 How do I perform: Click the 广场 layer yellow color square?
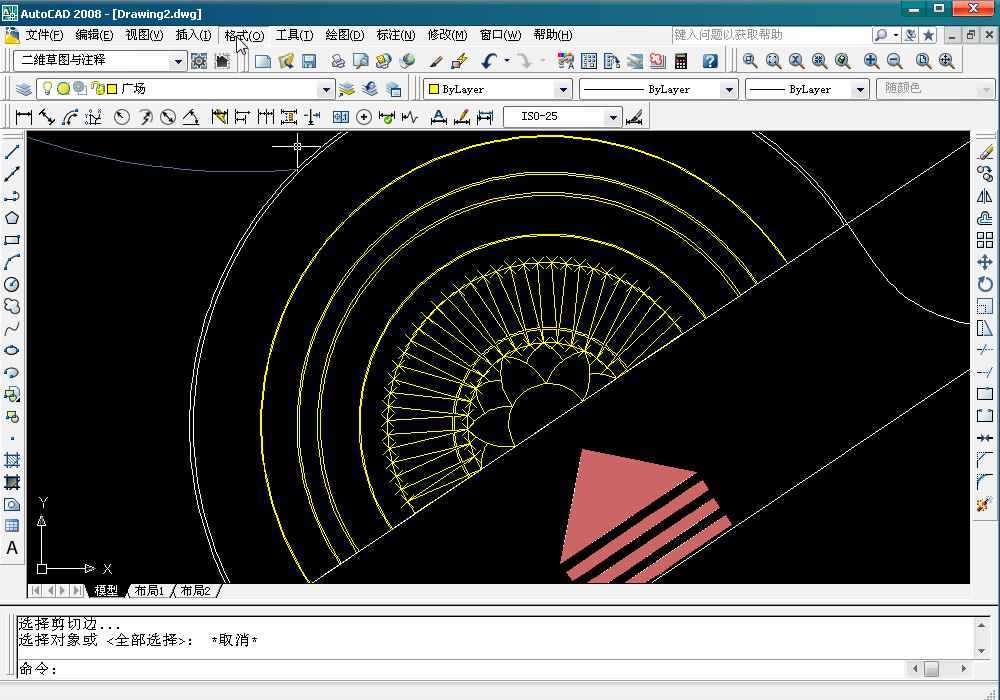pos(112,89)
